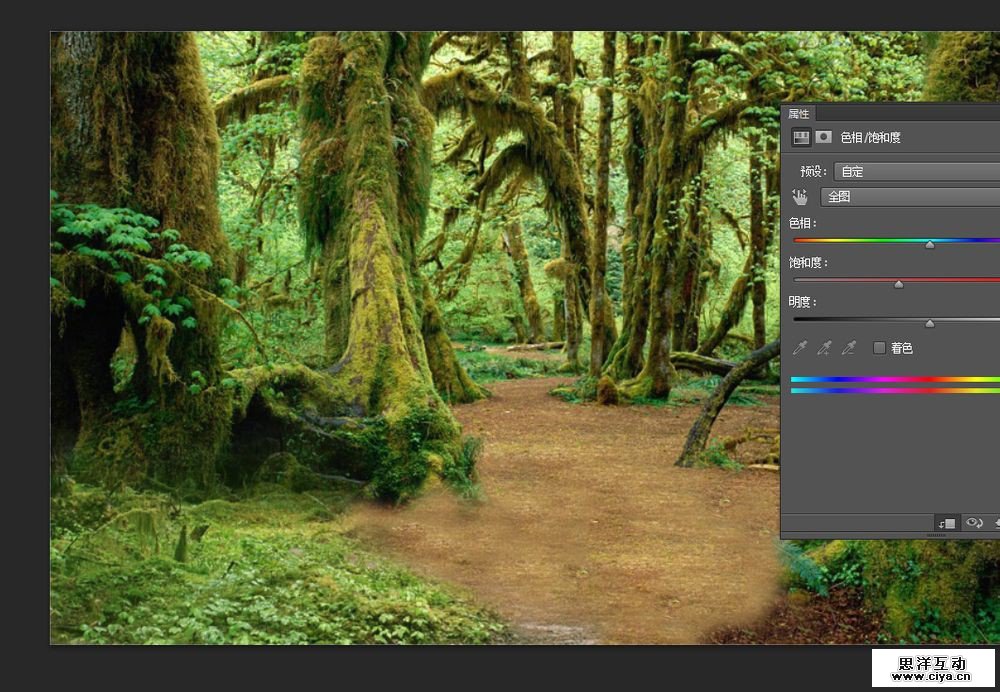
Task: Click the clip to layer icon
Action: [x=946, y=523]
